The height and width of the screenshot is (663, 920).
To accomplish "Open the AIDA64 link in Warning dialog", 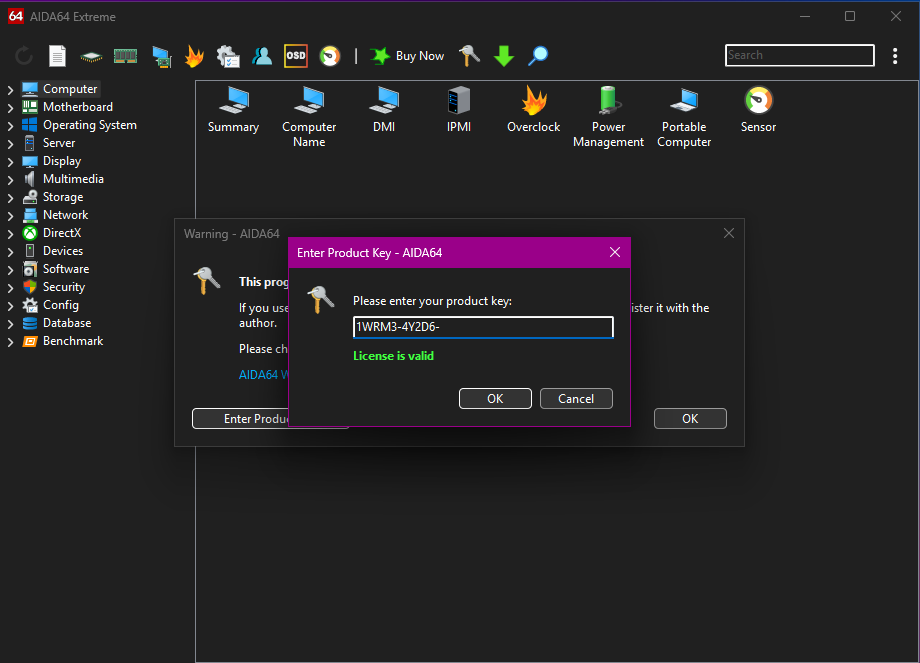I will (x=263, y=374).
